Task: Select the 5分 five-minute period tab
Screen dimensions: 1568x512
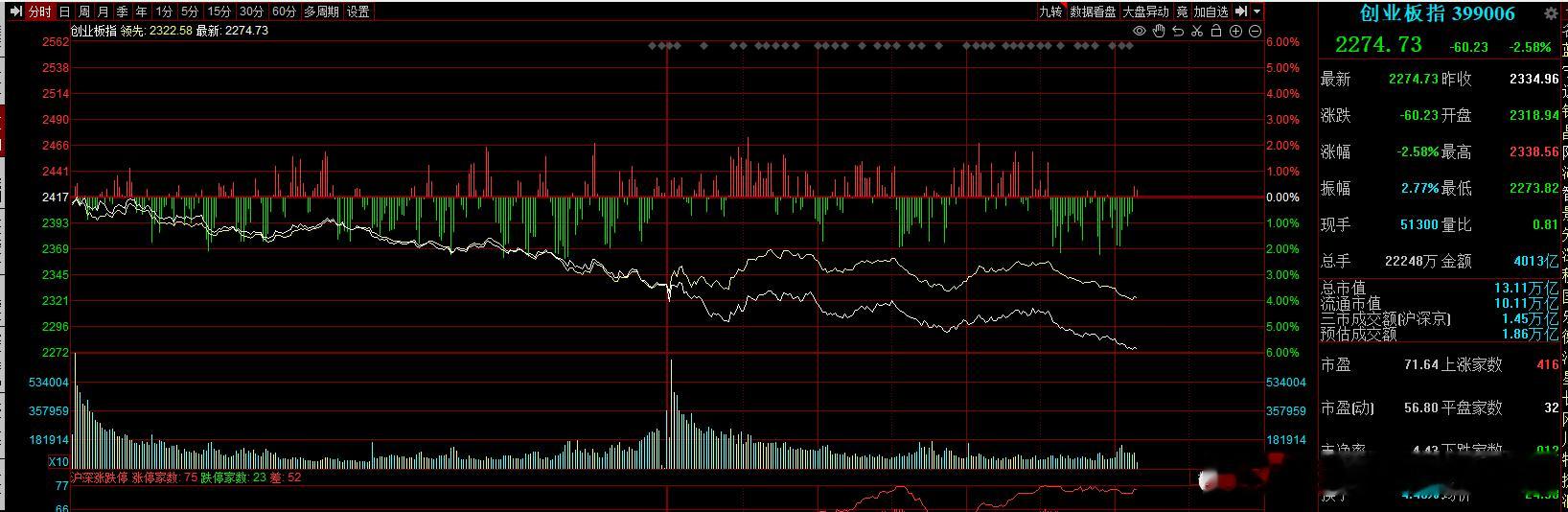Action: 190,12
